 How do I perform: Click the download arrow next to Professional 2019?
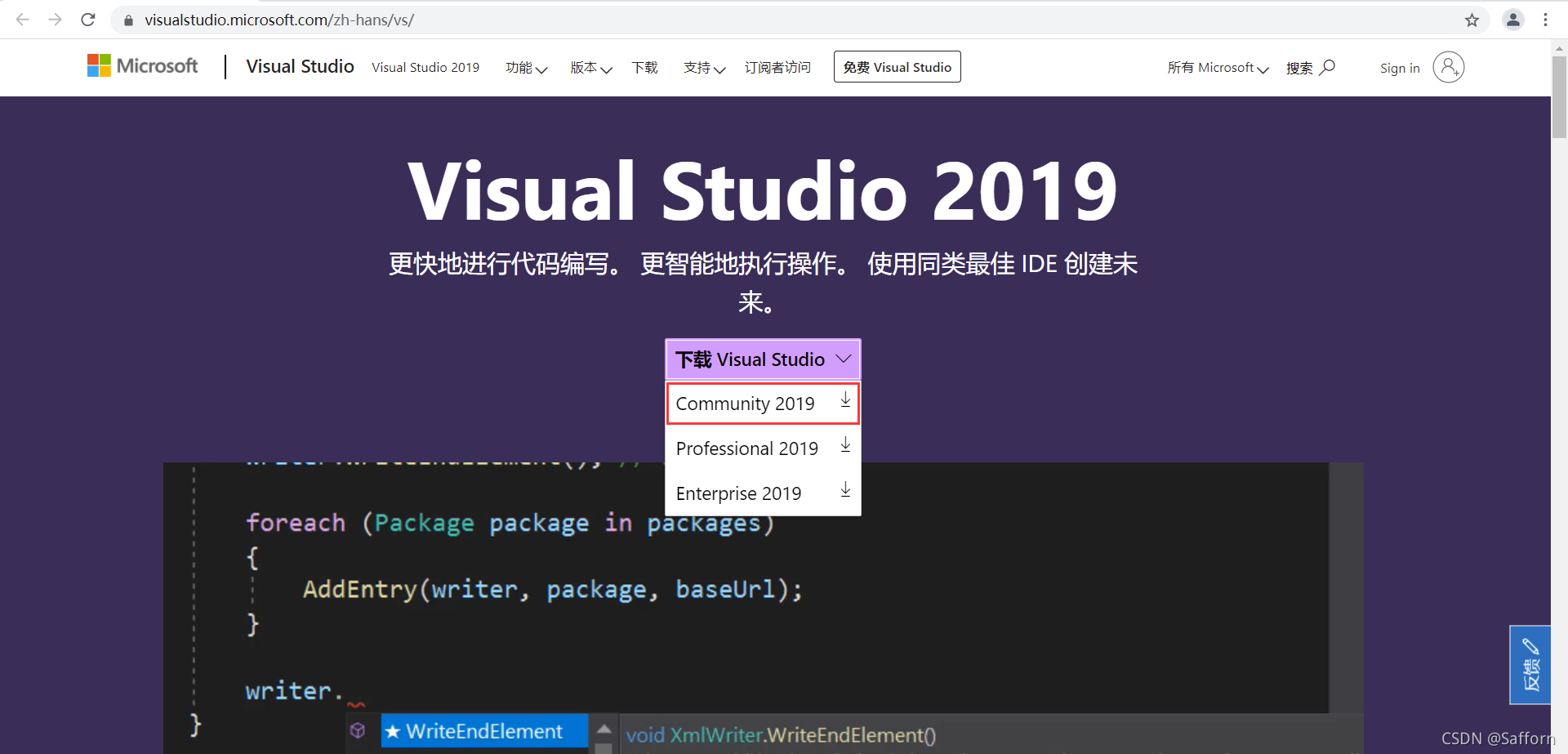(845, 445)
